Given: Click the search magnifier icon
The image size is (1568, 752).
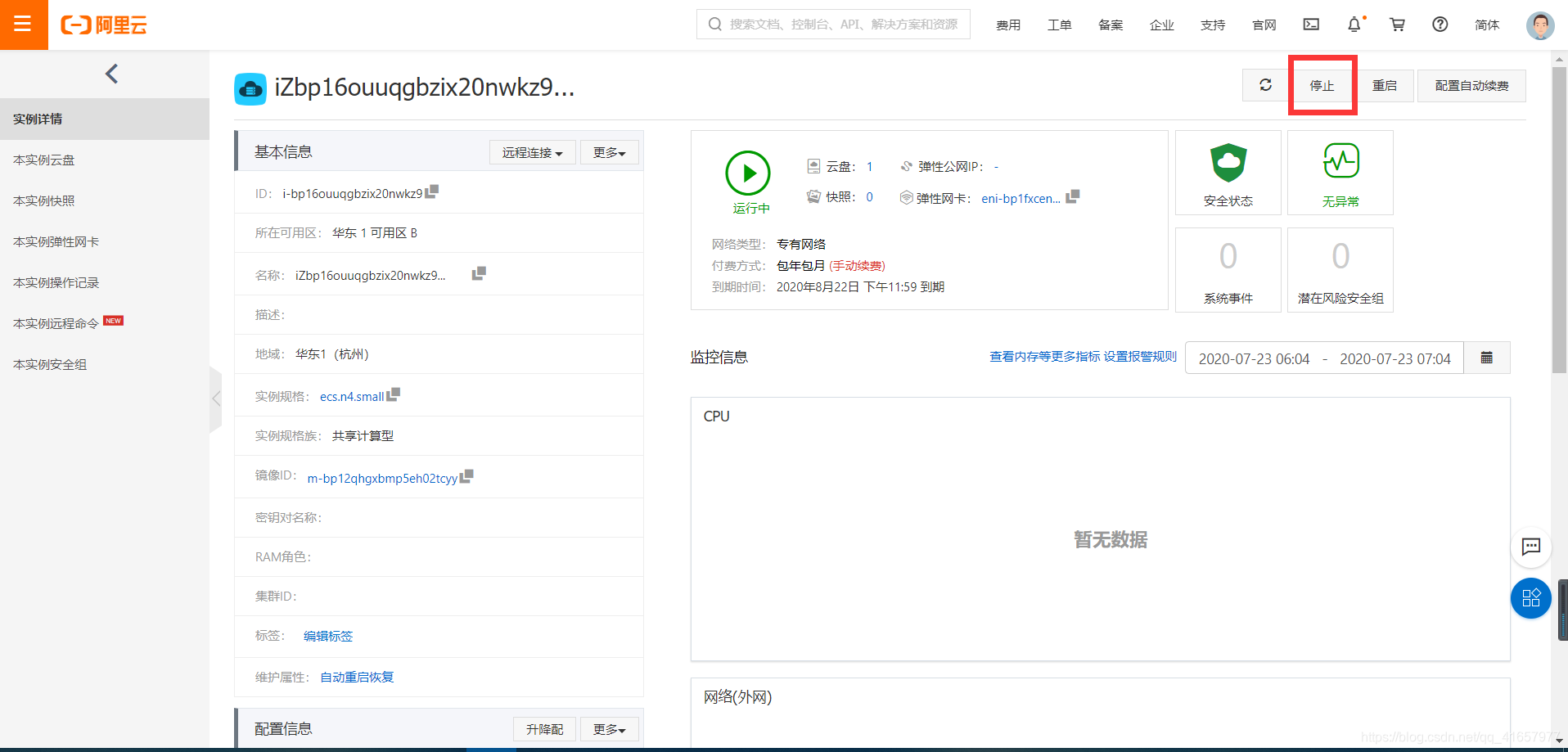Looking at the screenshot, I should [x=715, y=25].
